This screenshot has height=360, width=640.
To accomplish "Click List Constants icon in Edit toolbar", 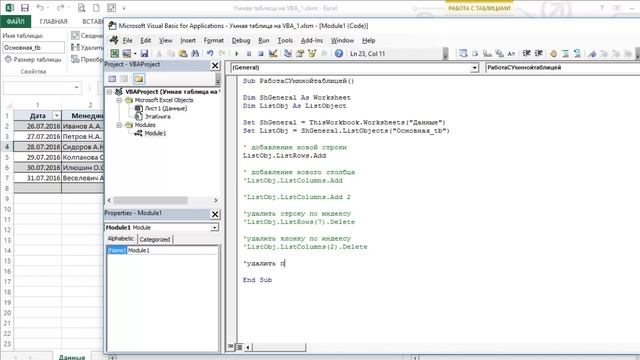I will click(475, 53).
